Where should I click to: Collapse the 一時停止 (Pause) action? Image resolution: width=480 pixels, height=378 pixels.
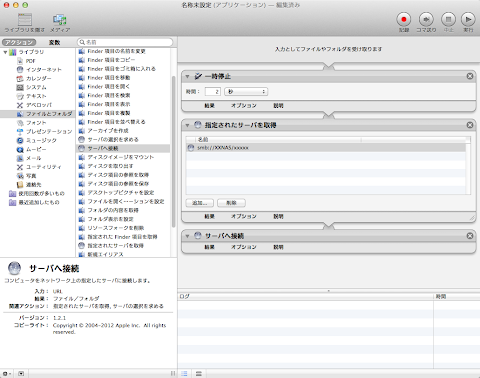pyautogui.click(x=187, y=77)
